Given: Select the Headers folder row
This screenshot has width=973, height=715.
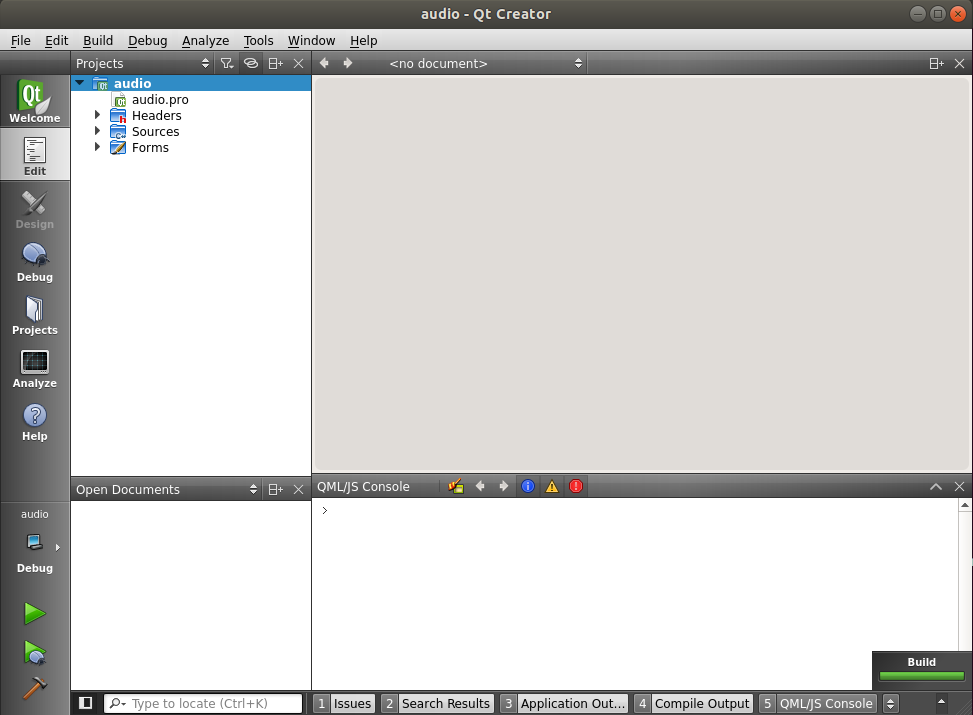Looking at the screenshot, I should 191,115.
